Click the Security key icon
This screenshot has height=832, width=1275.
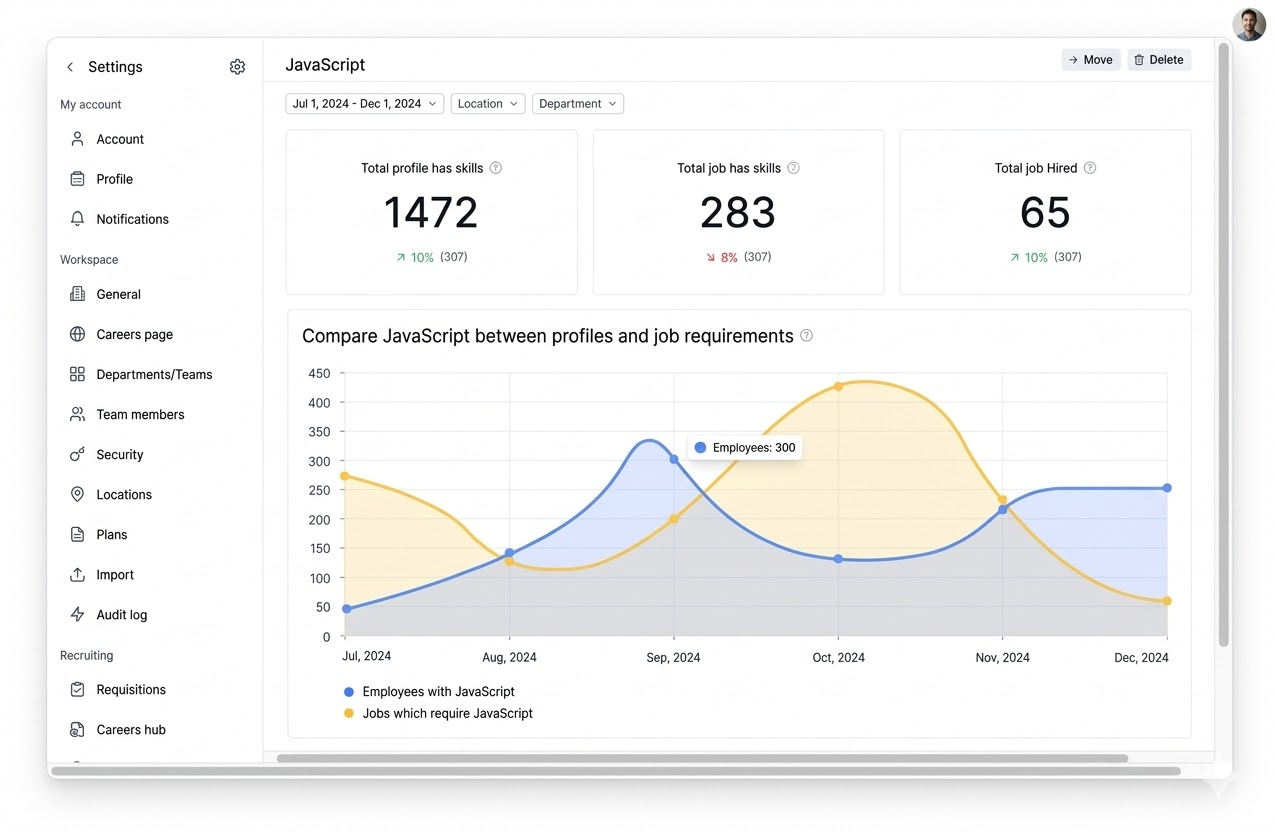pos(77,454)
